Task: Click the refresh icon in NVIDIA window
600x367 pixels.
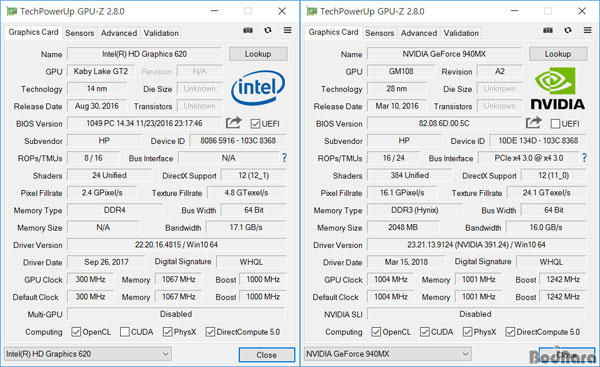Action: click(568, 30)
